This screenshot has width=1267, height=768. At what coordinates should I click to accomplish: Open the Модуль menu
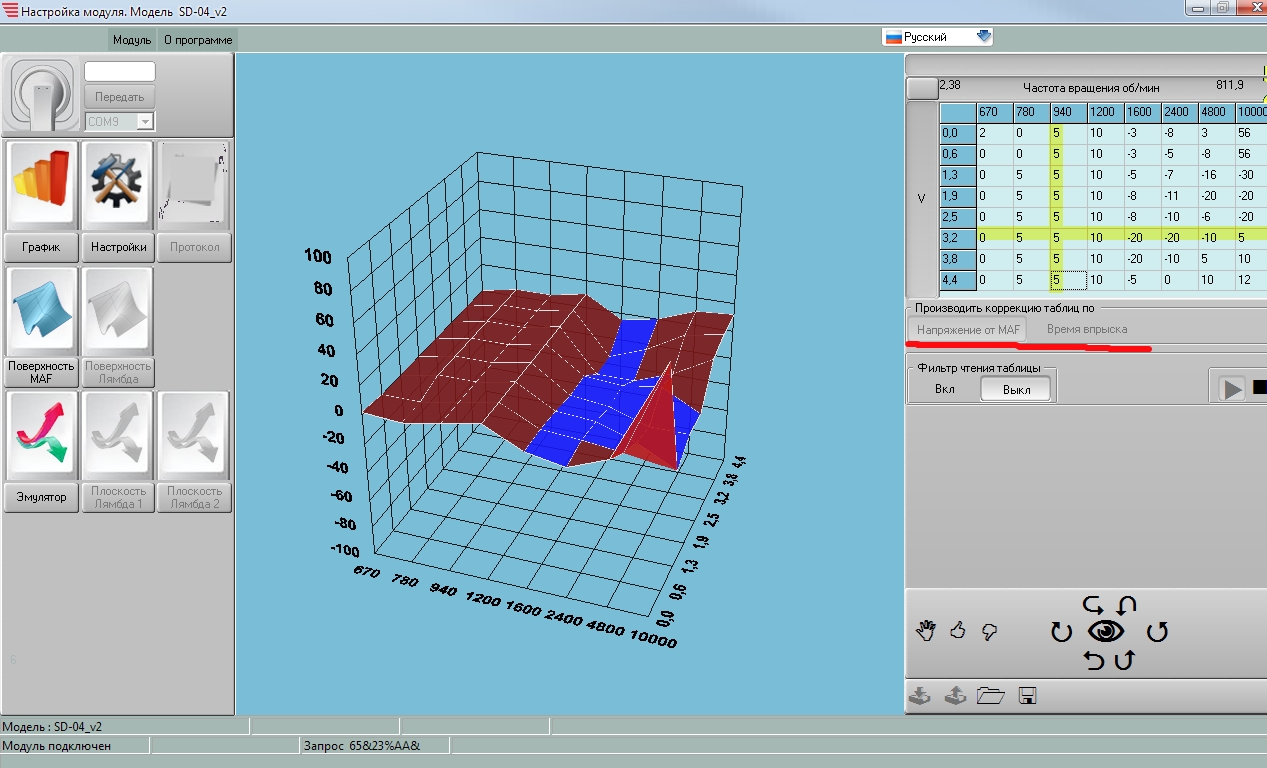pyautogui.click(x=132, y=40)
